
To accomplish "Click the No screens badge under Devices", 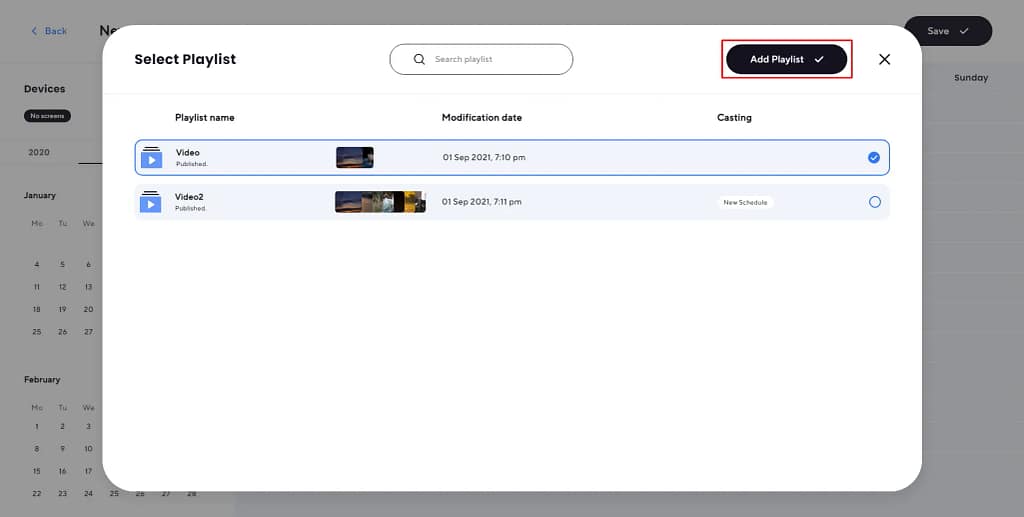I will 47,116.
